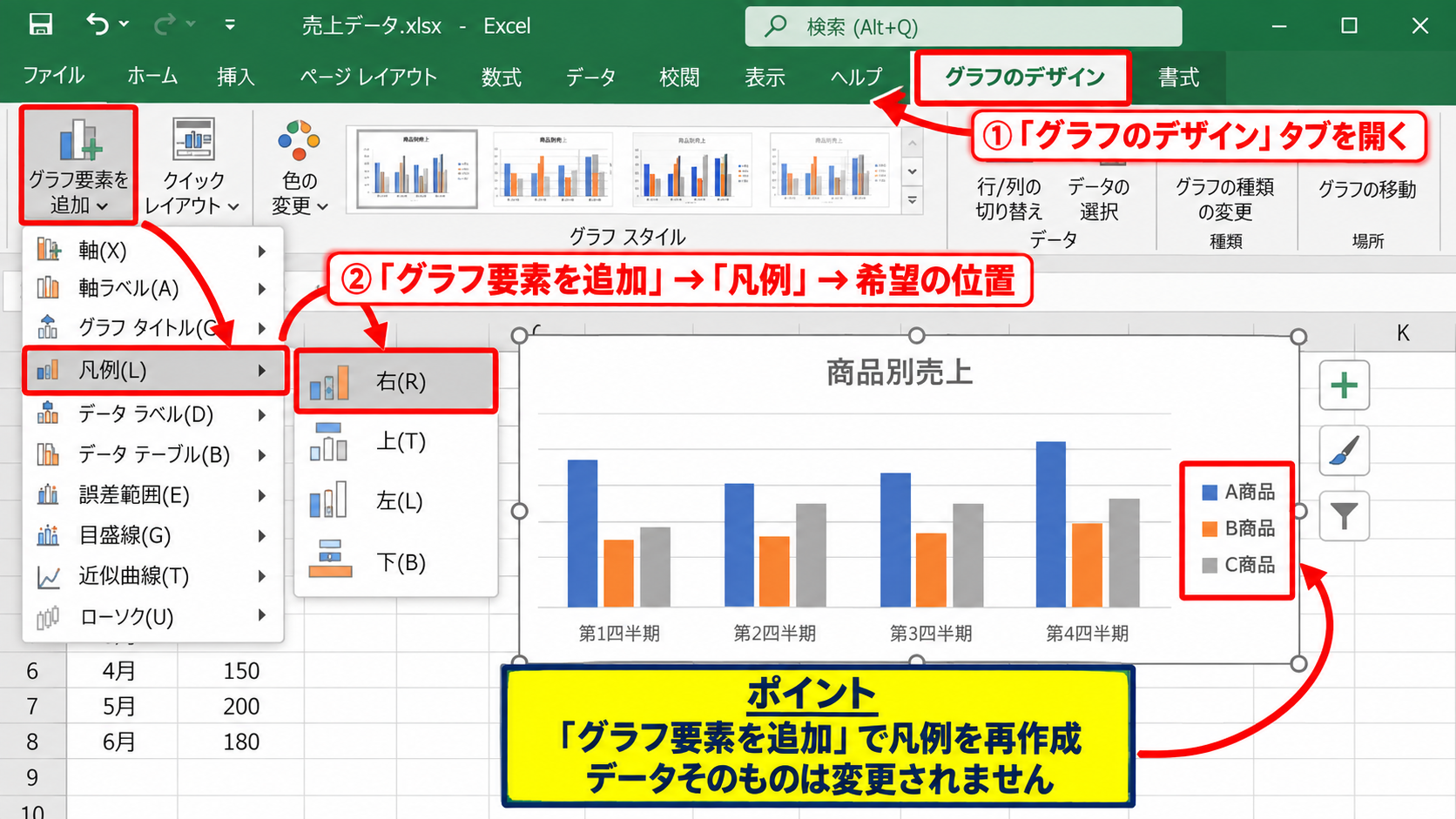Image resolution: width=1456 pixels, height=819 pixels.
Task: Click グラフの移動 button
Action: click(1366, 189)
